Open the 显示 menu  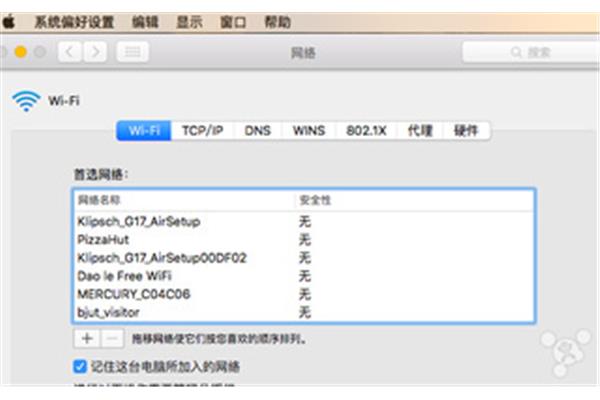point(189,22)
